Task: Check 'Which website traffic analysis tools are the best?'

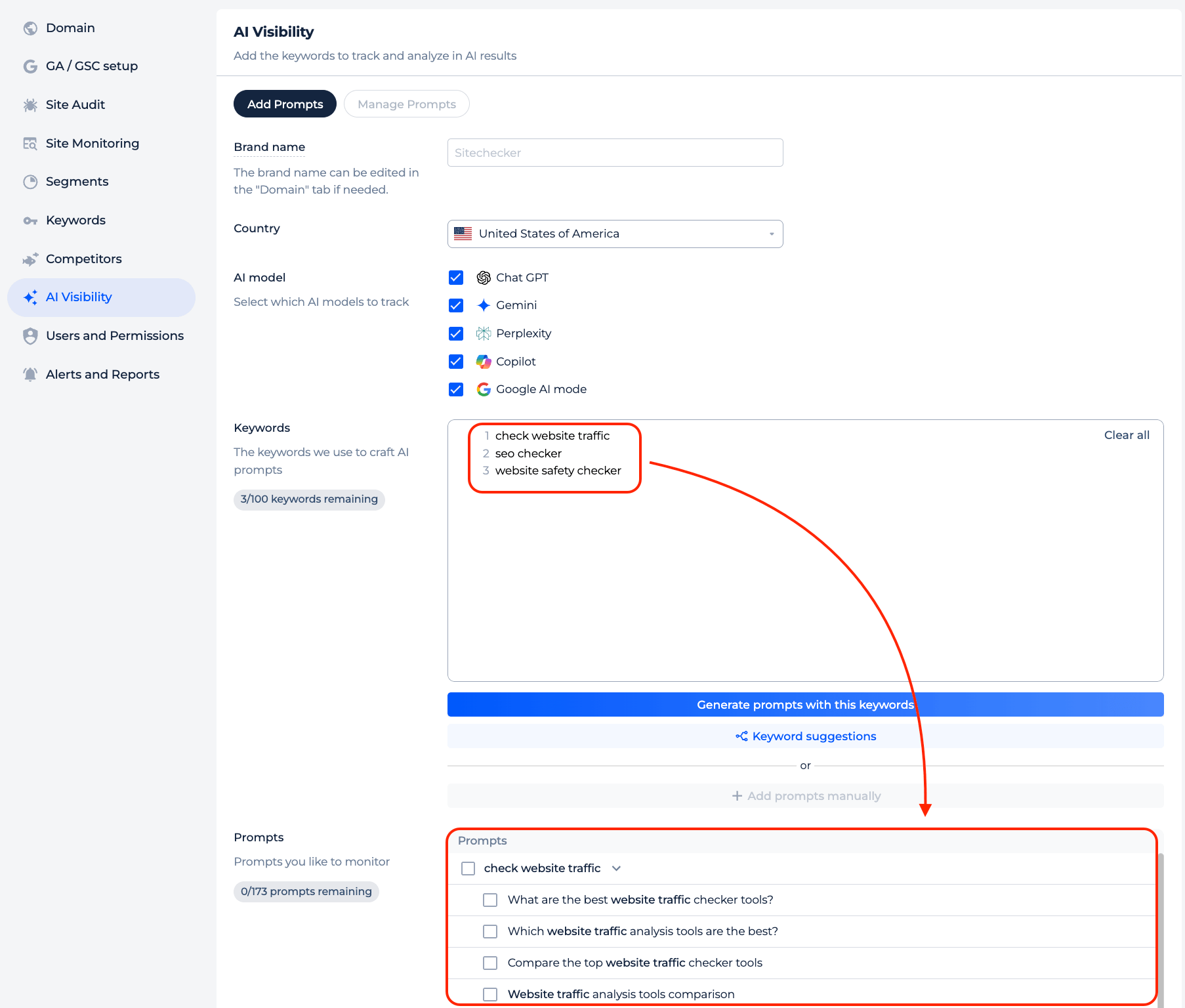Action: click(x=490, y=931)
